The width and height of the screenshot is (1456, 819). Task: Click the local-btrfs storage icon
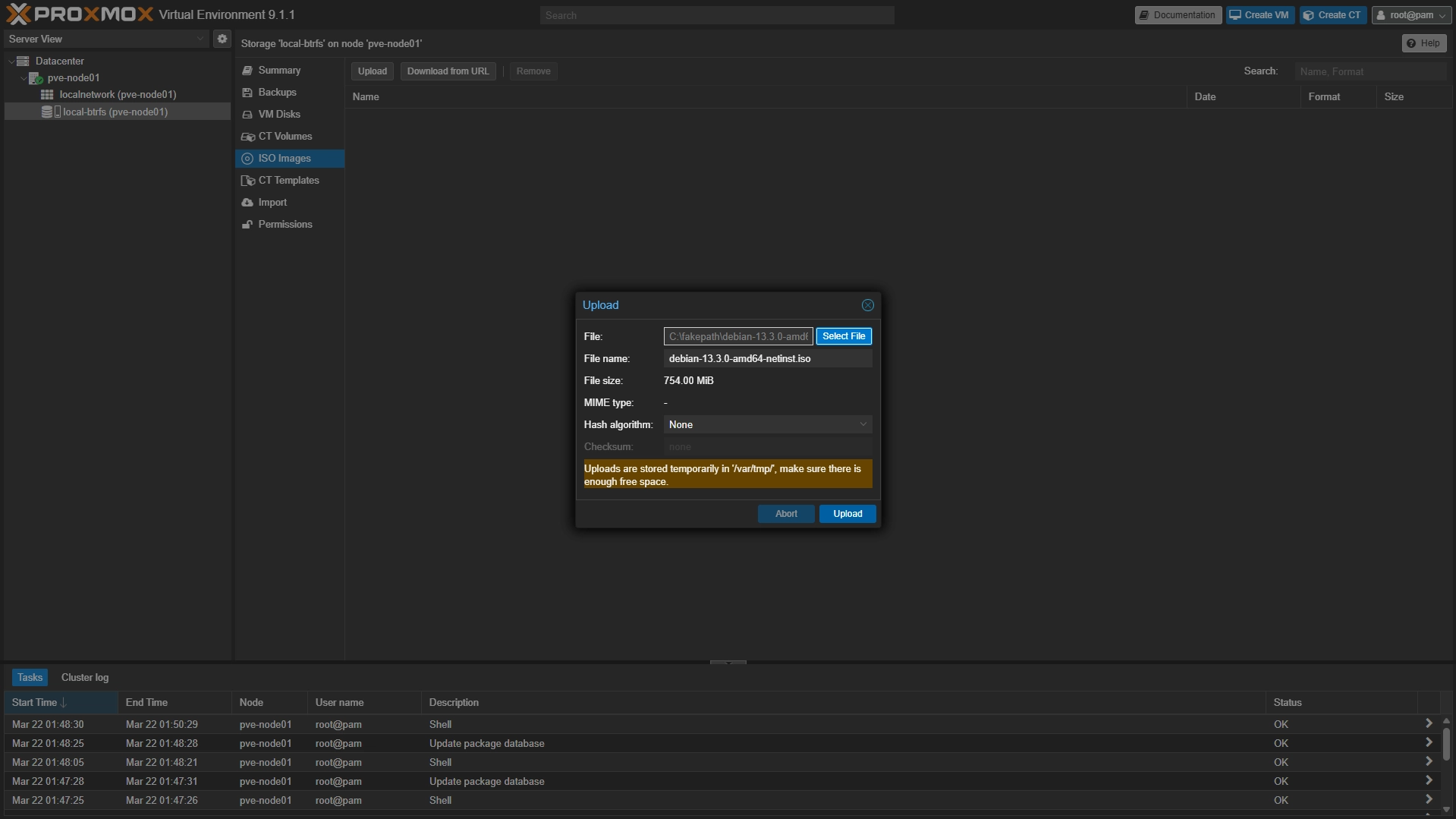pos(51,112)
